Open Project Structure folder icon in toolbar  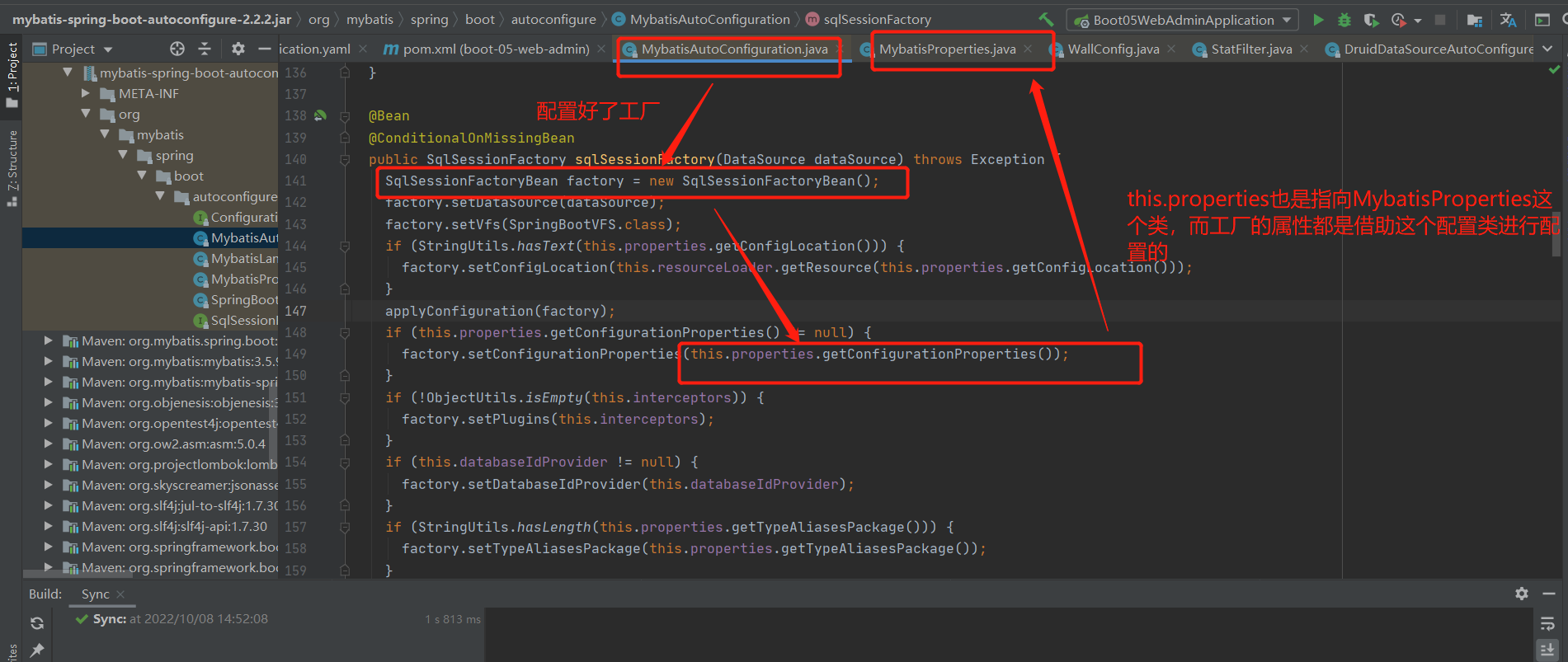(1476, 20)
